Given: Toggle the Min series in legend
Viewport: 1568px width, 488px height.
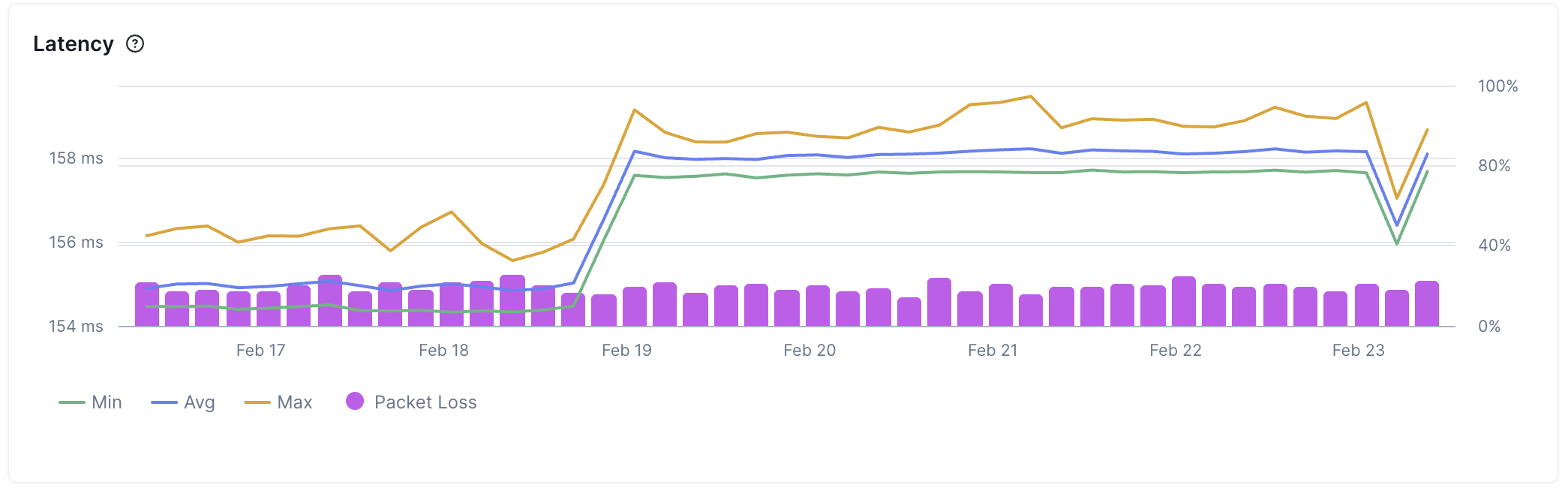Looking at the screenshot, I should [x=91, y=402].
